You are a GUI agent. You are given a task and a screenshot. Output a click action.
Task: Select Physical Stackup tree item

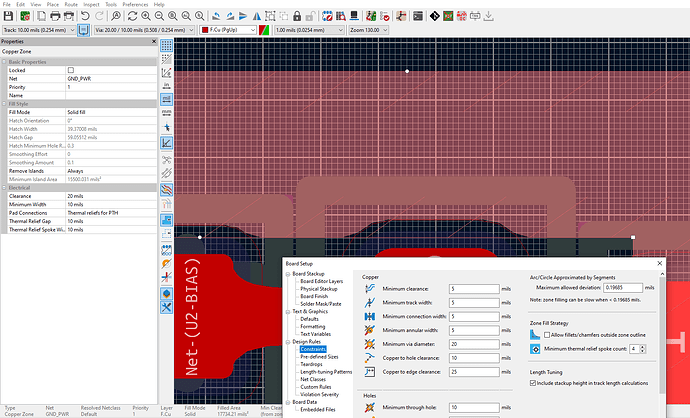[319, 289]
